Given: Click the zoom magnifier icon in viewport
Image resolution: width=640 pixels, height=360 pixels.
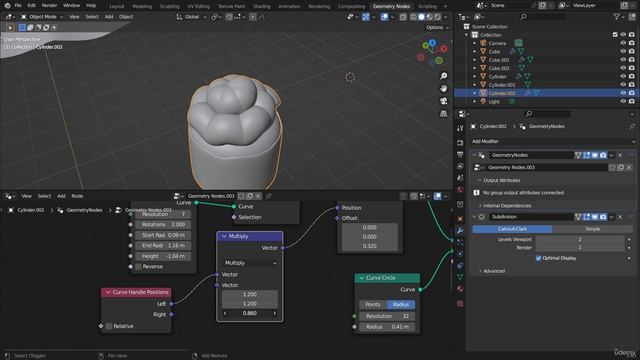Looking at the screenshot, I should [443, 76].
